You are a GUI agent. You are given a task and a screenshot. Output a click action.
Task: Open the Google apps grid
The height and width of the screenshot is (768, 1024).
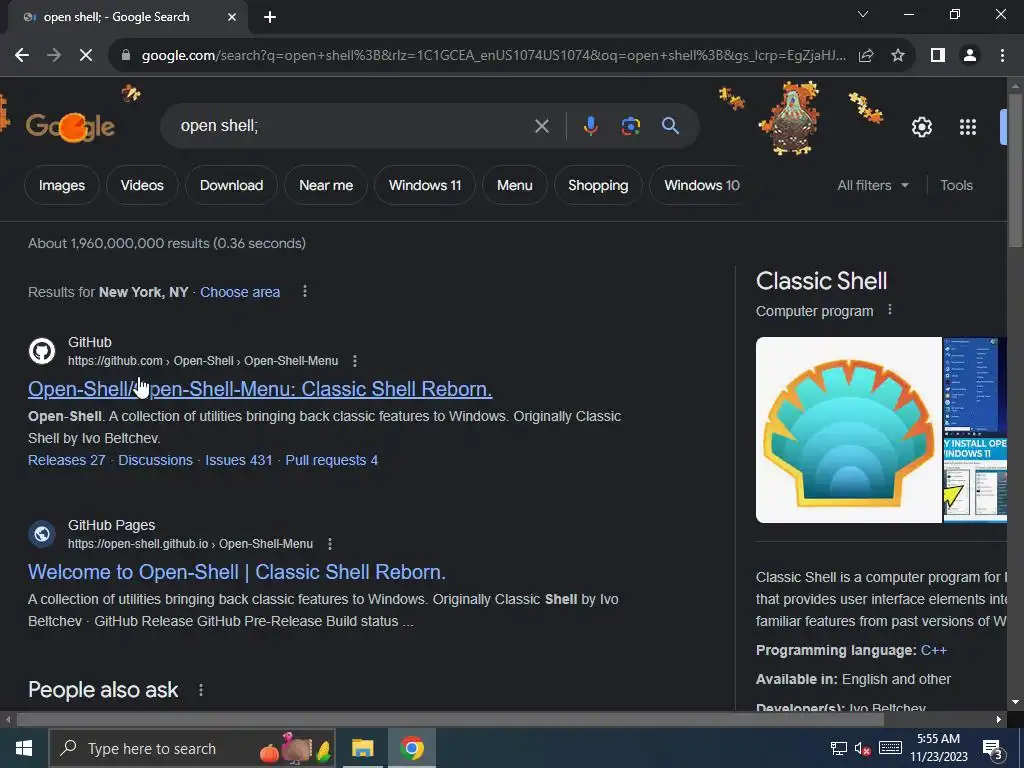point(968,127)
